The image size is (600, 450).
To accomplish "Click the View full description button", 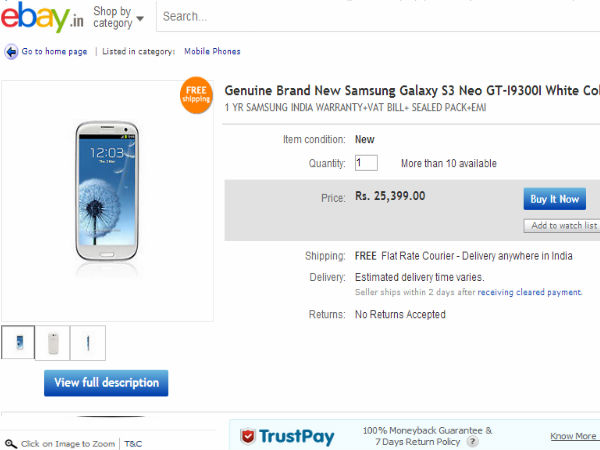I will [x=106, y=383].
